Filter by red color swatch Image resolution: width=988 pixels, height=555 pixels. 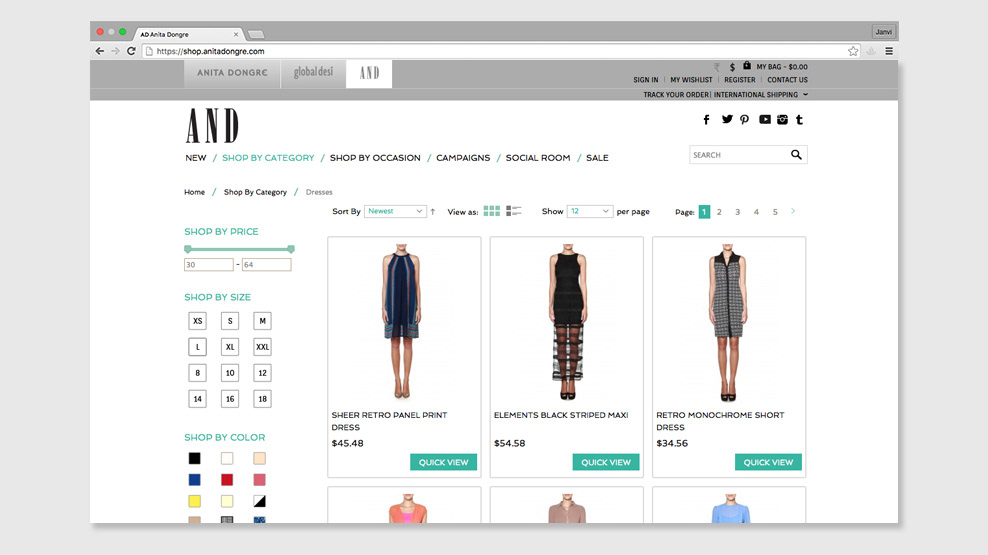[227, 480]
